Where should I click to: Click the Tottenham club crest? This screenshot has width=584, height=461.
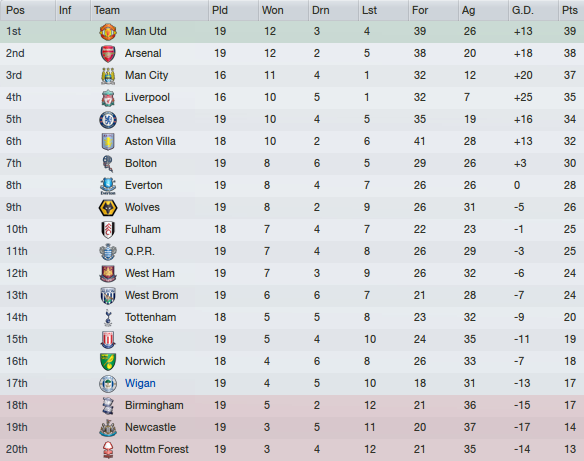(108, 317)
